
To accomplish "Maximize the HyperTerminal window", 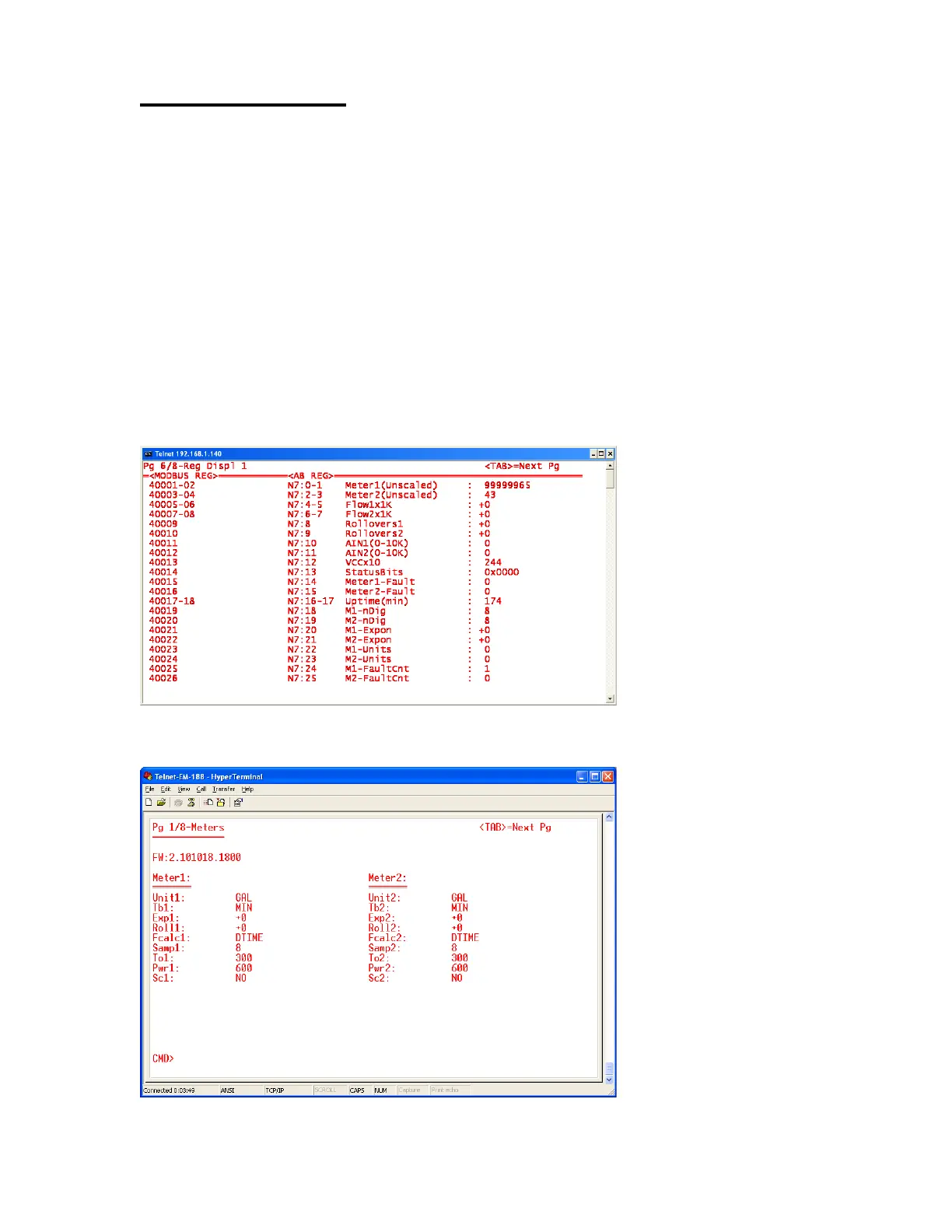I will [x=595, y=776].
